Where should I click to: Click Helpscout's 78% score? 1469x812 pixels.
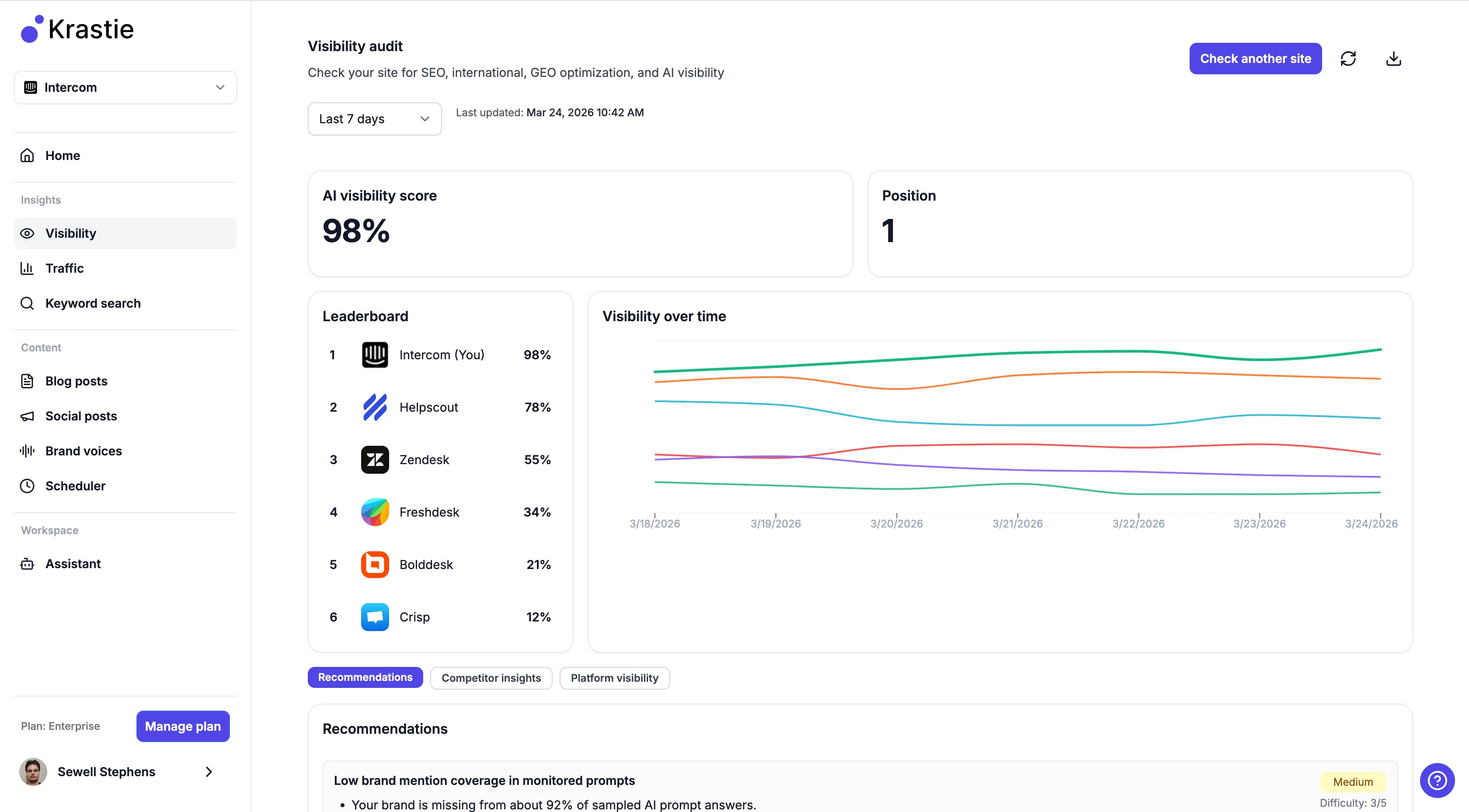[538, 407]
